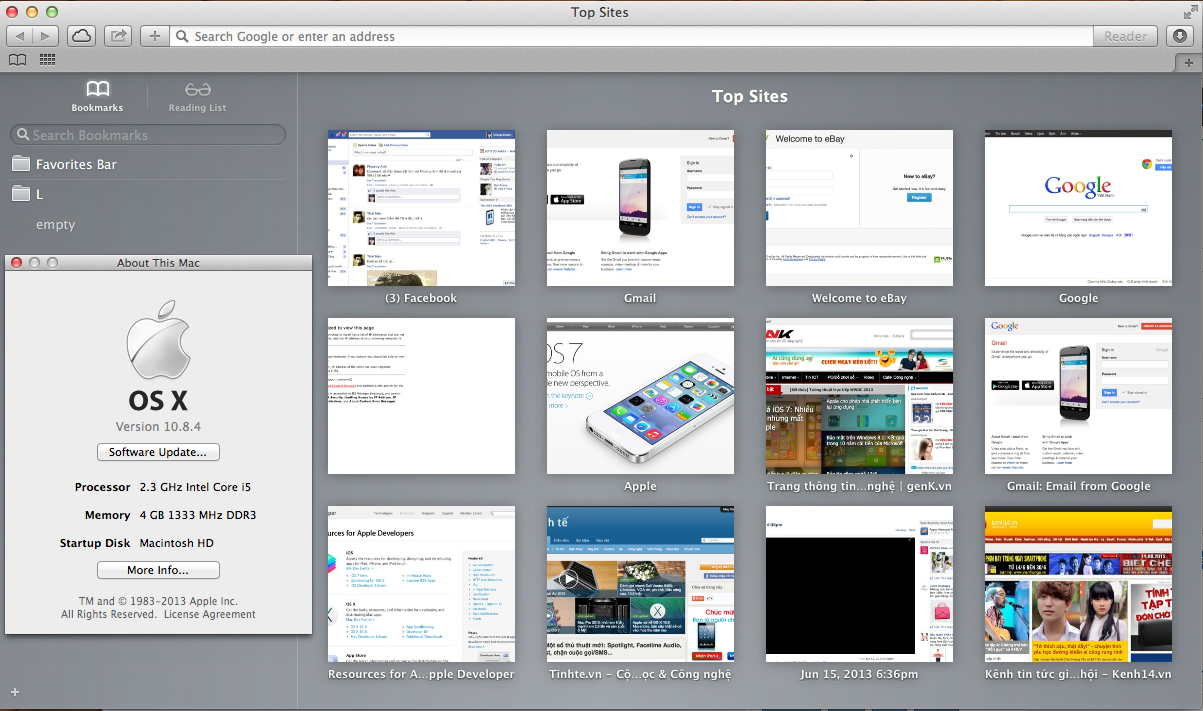Select the Favorites Bar row
Viewport: 1203px width, 711px height.
[148, 164]
